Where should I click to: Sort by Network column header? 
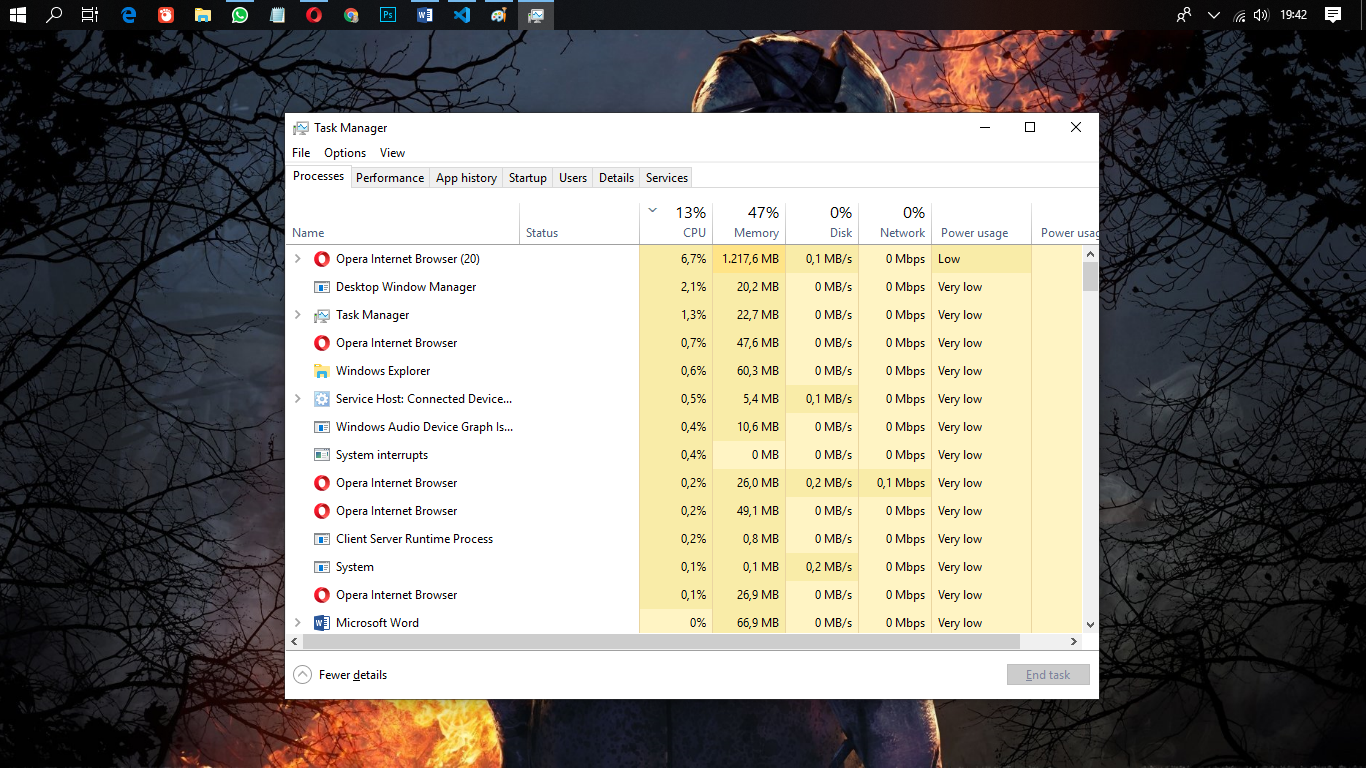tap(895, 223)
